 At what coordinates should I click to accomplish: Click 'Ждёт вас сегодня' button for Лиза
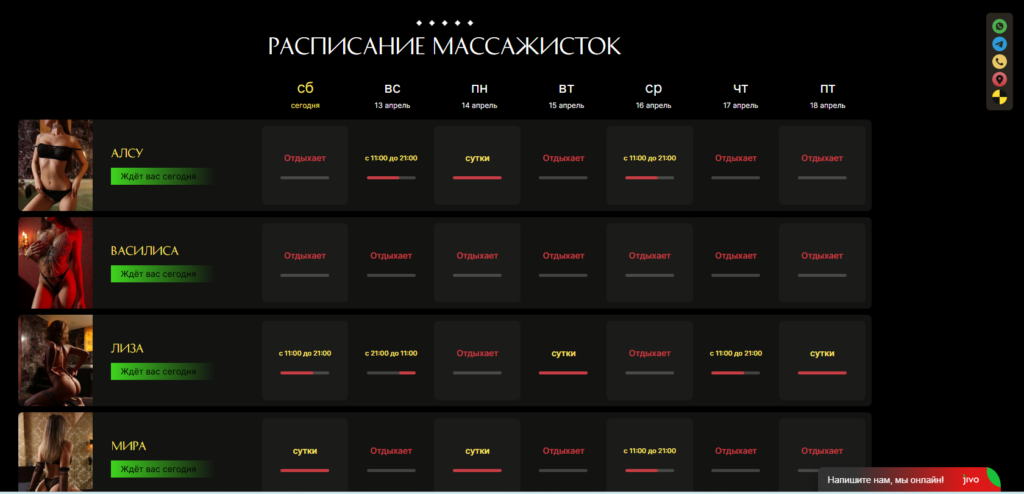162,371
